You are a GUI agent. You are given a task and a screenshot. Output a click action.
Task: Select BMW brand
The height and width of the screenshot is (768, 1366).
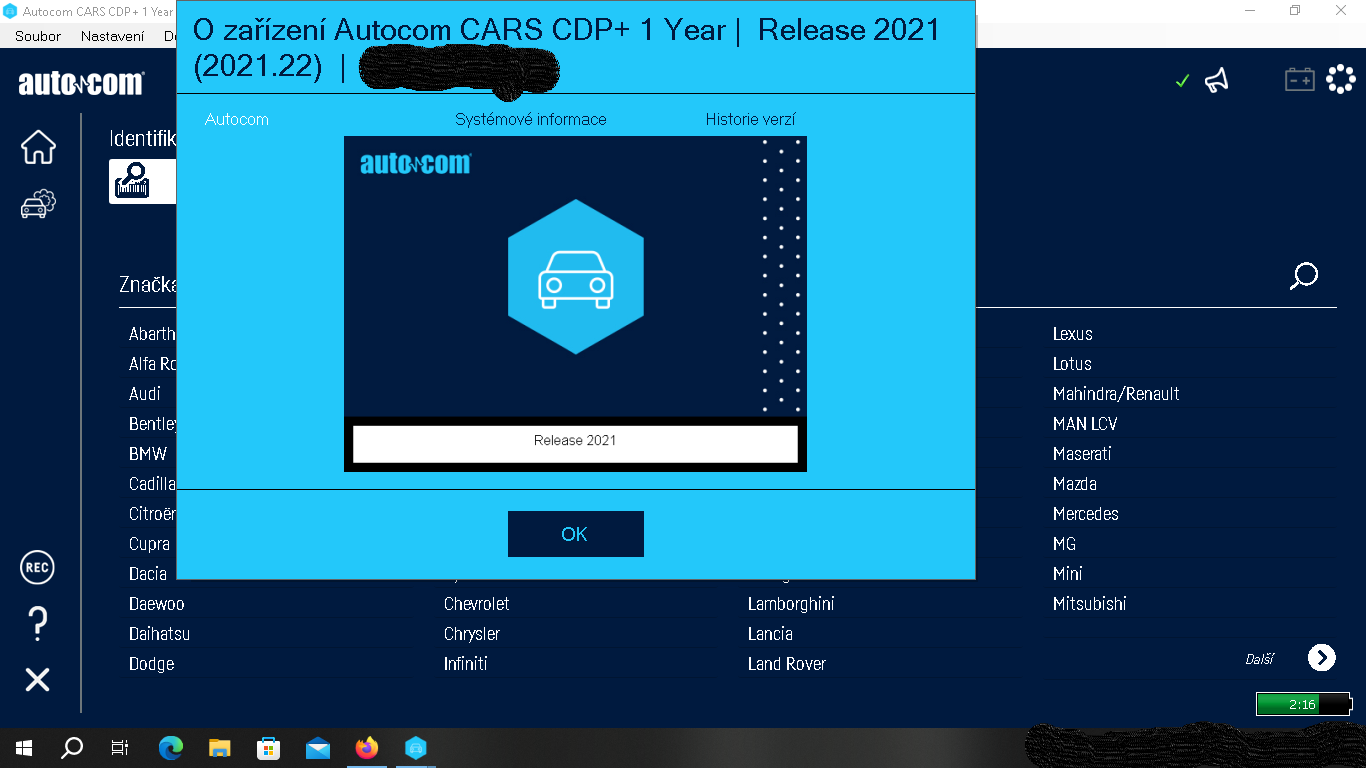click(148, 454)
